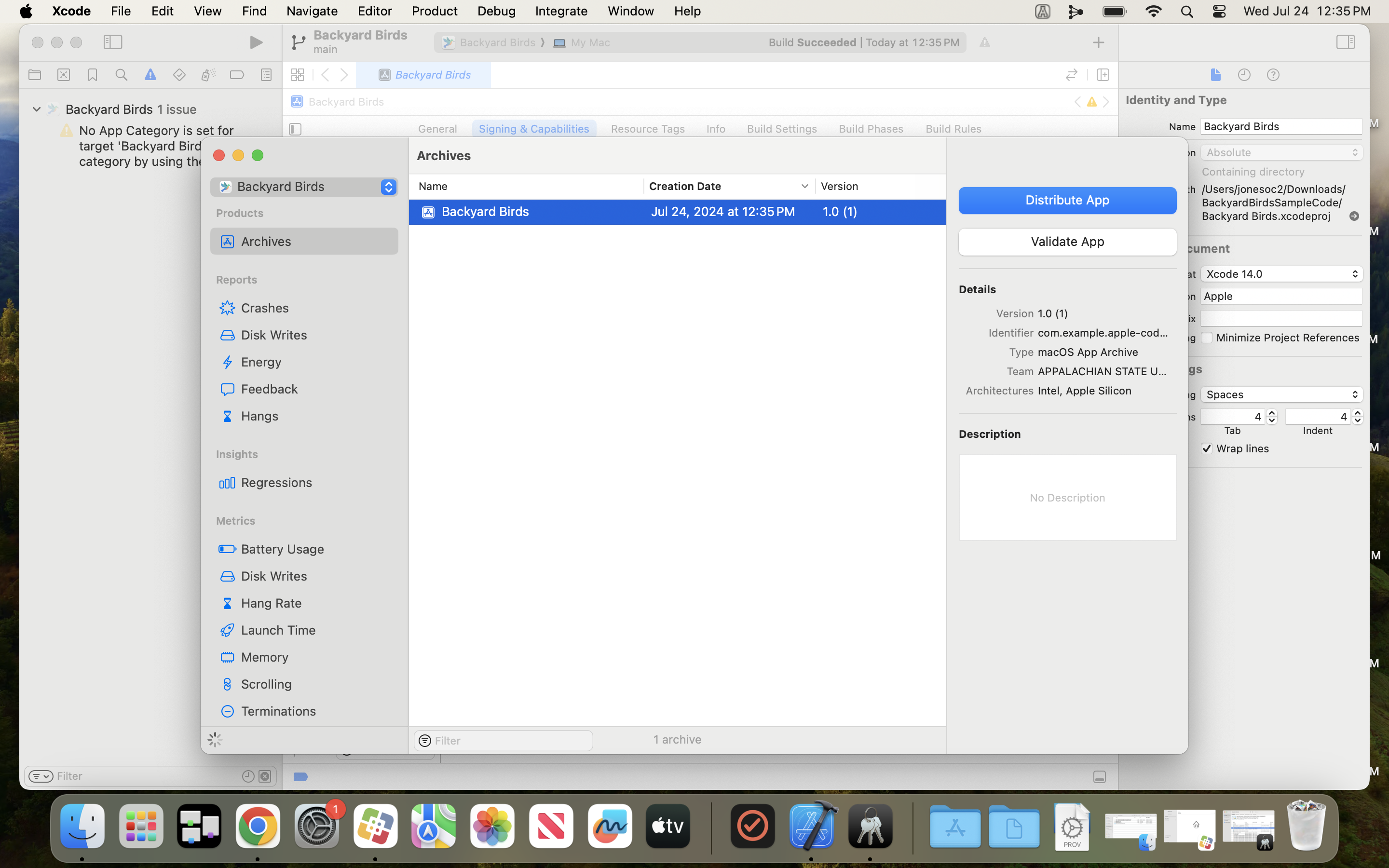Click the Indent width stepper
Screen dimensions: 1389x868
(x=1357, y=417)
